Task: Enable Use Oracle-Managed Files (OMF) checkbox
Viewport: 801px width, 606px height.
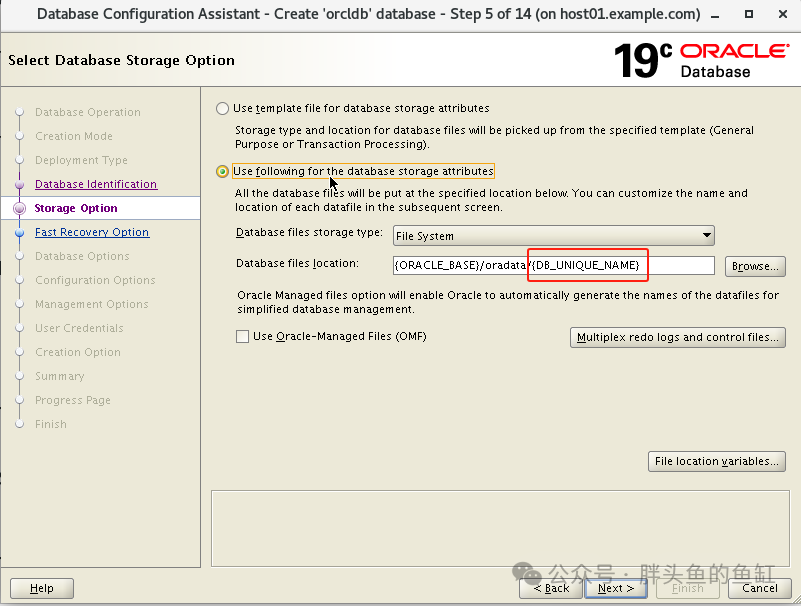Action: click(243, 336)
